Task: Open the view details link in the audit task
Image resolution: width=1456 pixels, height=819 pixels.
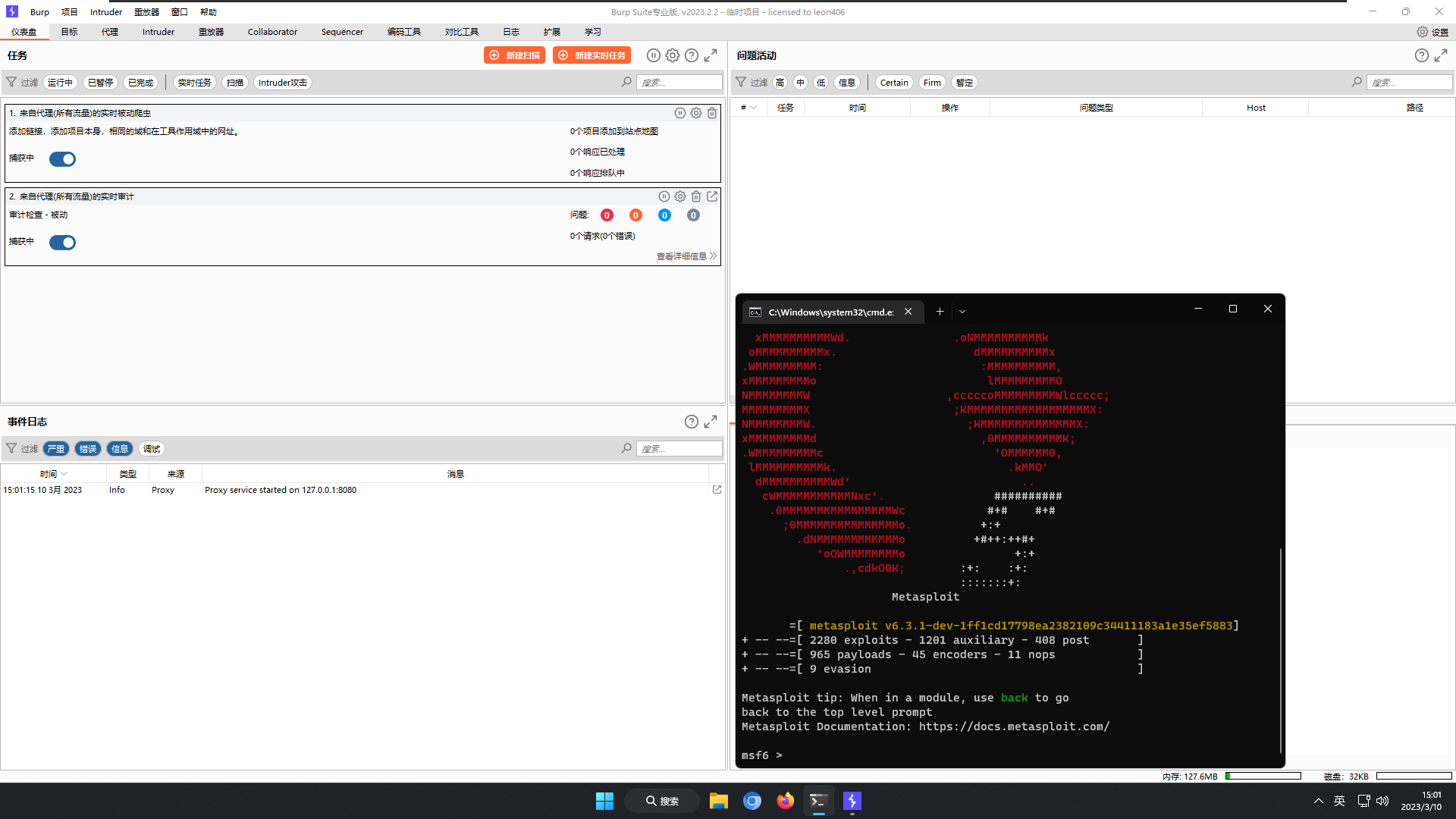Action: [x=681, y=256]
